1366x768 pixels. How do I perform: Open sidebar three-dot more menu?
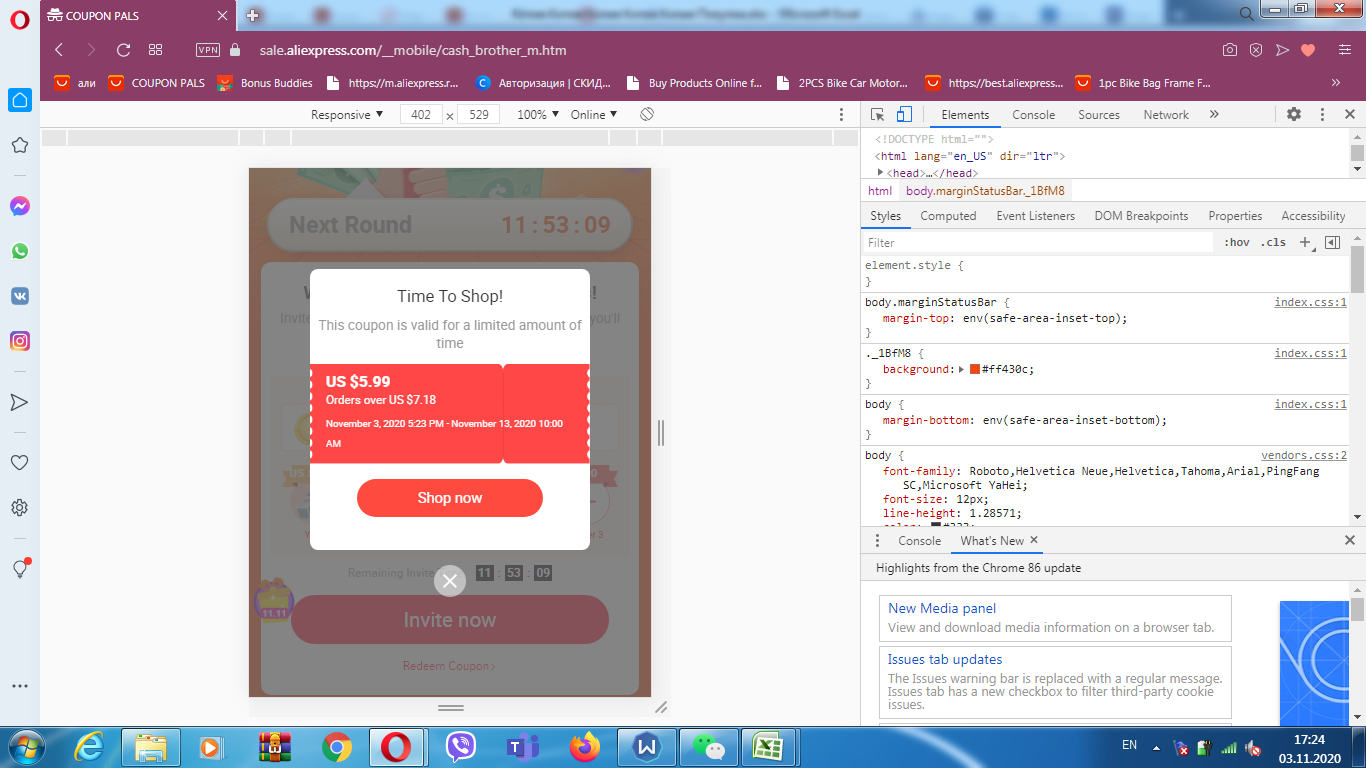(20, 686)
